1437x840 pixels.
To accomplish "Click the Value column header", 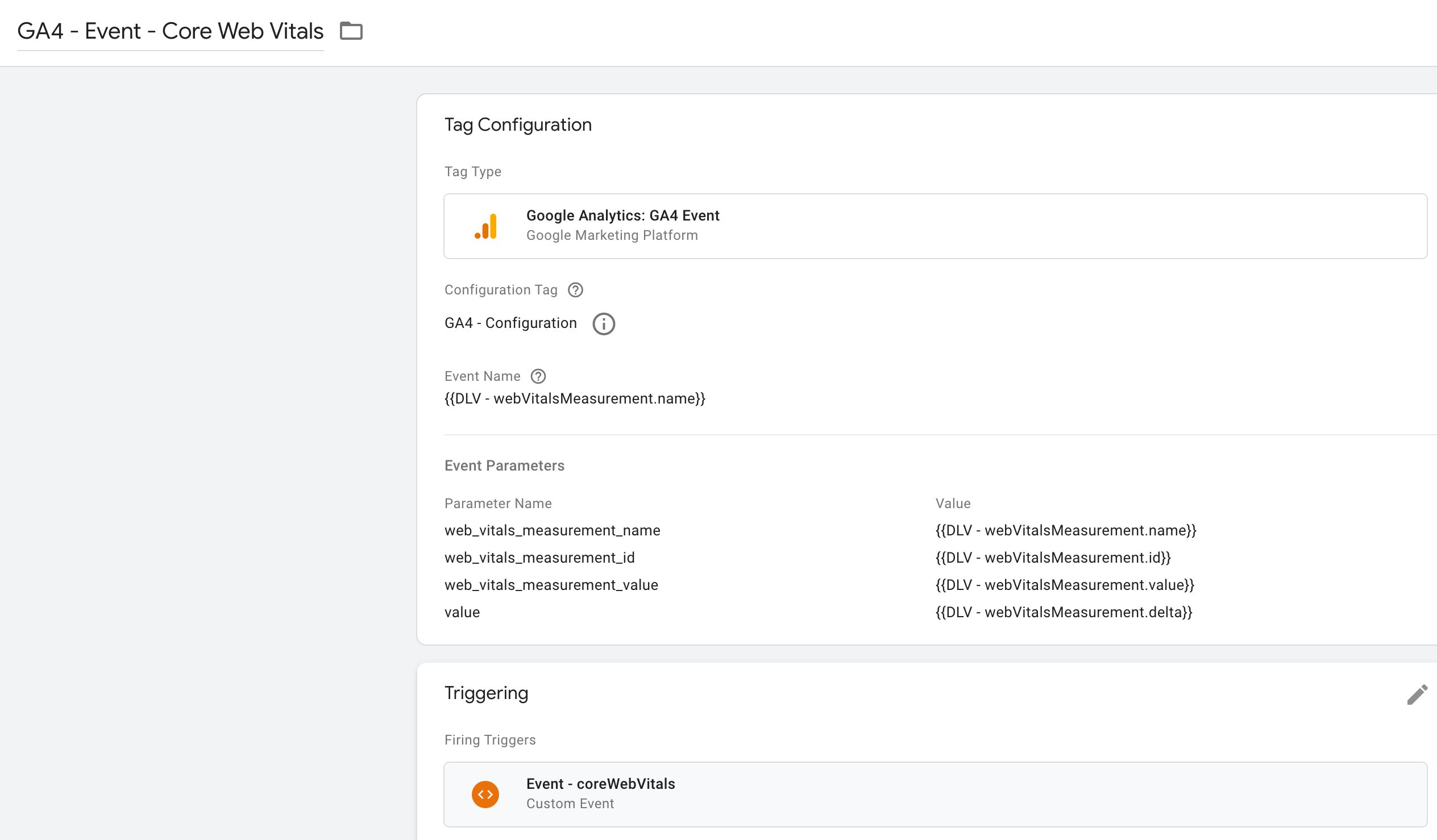I will 953,504.
